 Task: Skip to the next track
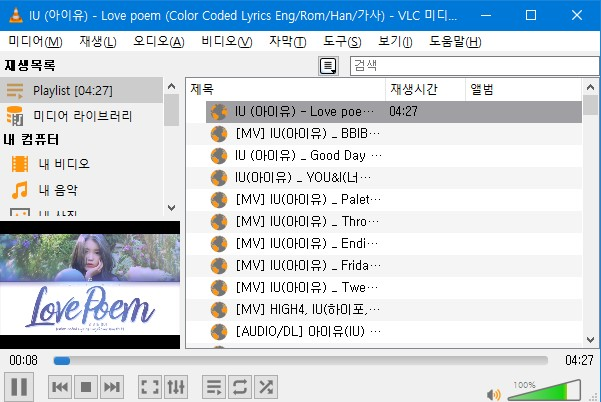112,387
